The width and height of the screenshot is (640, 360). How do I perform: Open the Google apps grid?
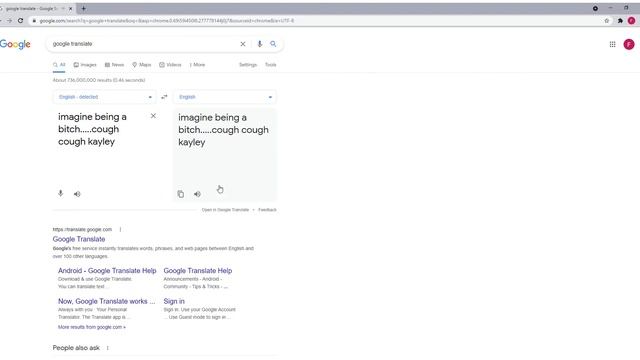tap(612, 44)
